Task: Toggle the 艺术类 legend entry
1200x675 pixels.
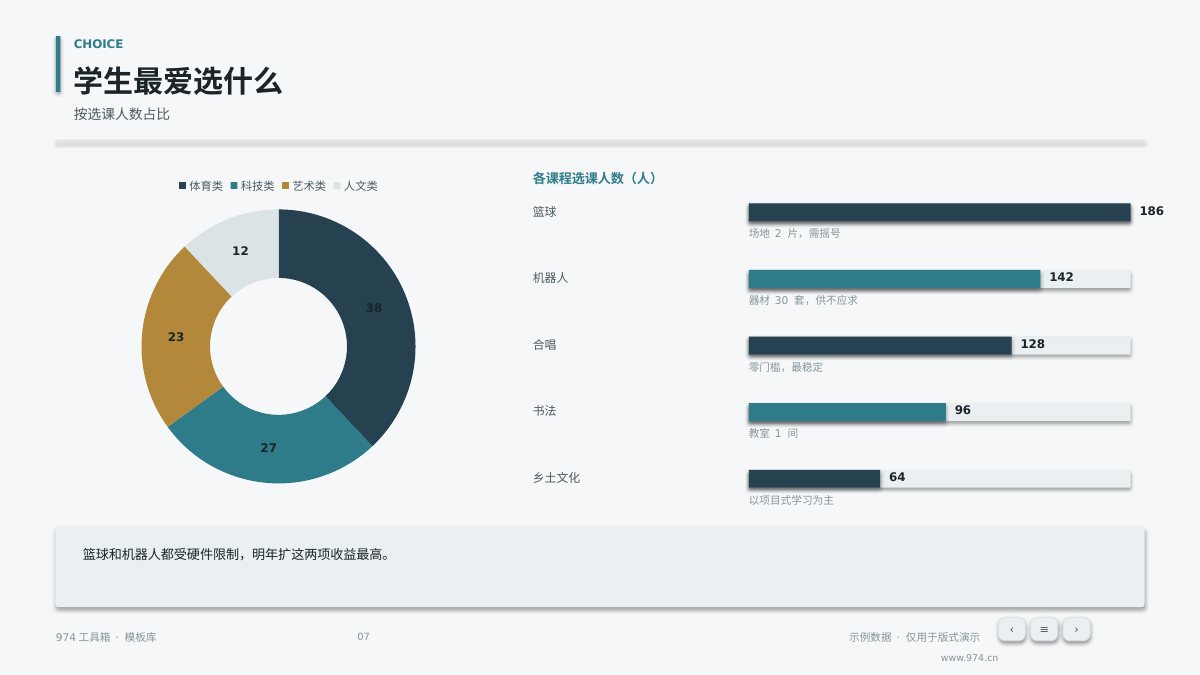Action: [304, 186]
